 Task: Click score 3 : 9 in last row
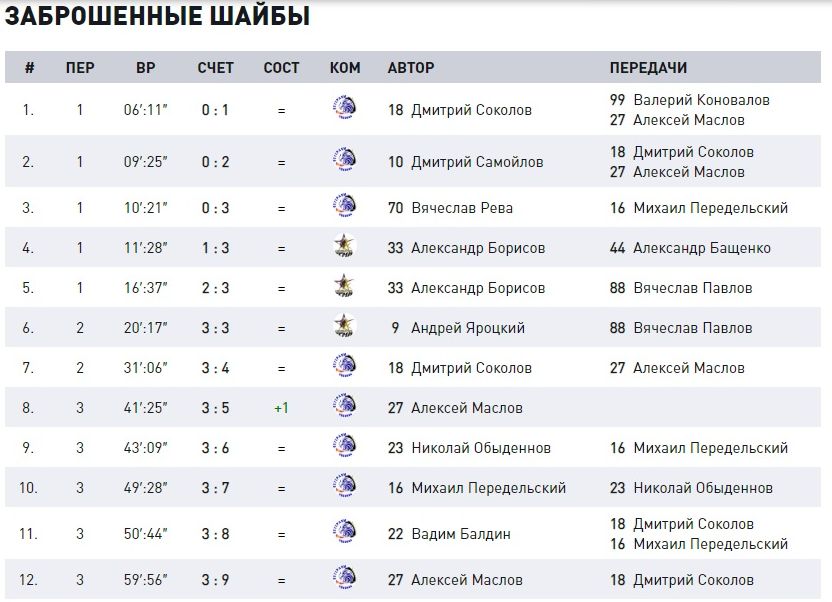215,580
